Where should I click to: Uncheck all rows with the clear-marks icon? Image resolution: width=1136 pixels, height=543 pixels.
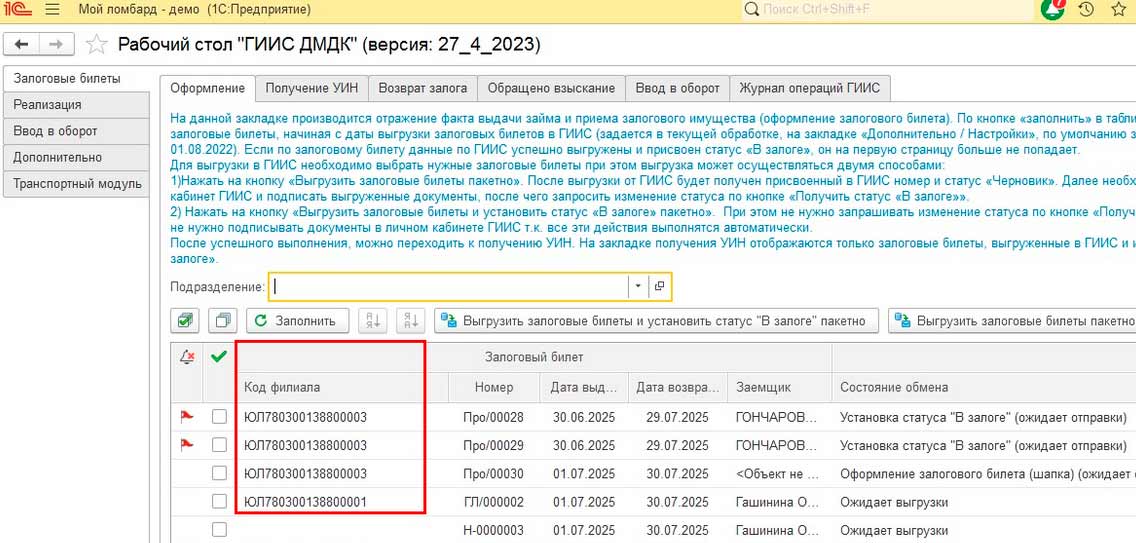tap(223, 320)
